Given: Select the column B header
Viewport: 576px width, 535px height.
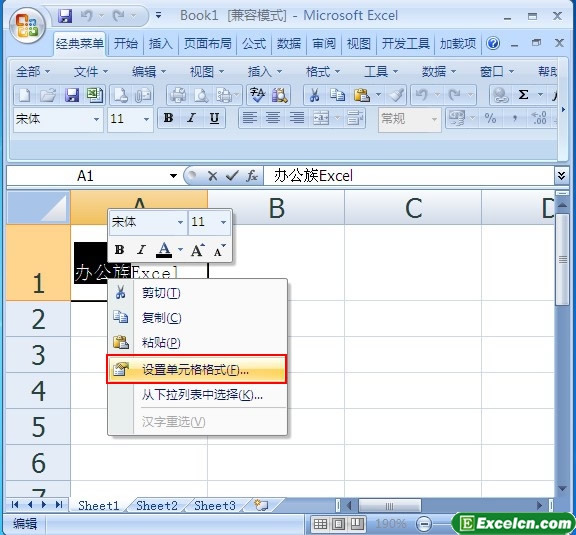Looking at the screenshot, I should click(x=276, y=208).
